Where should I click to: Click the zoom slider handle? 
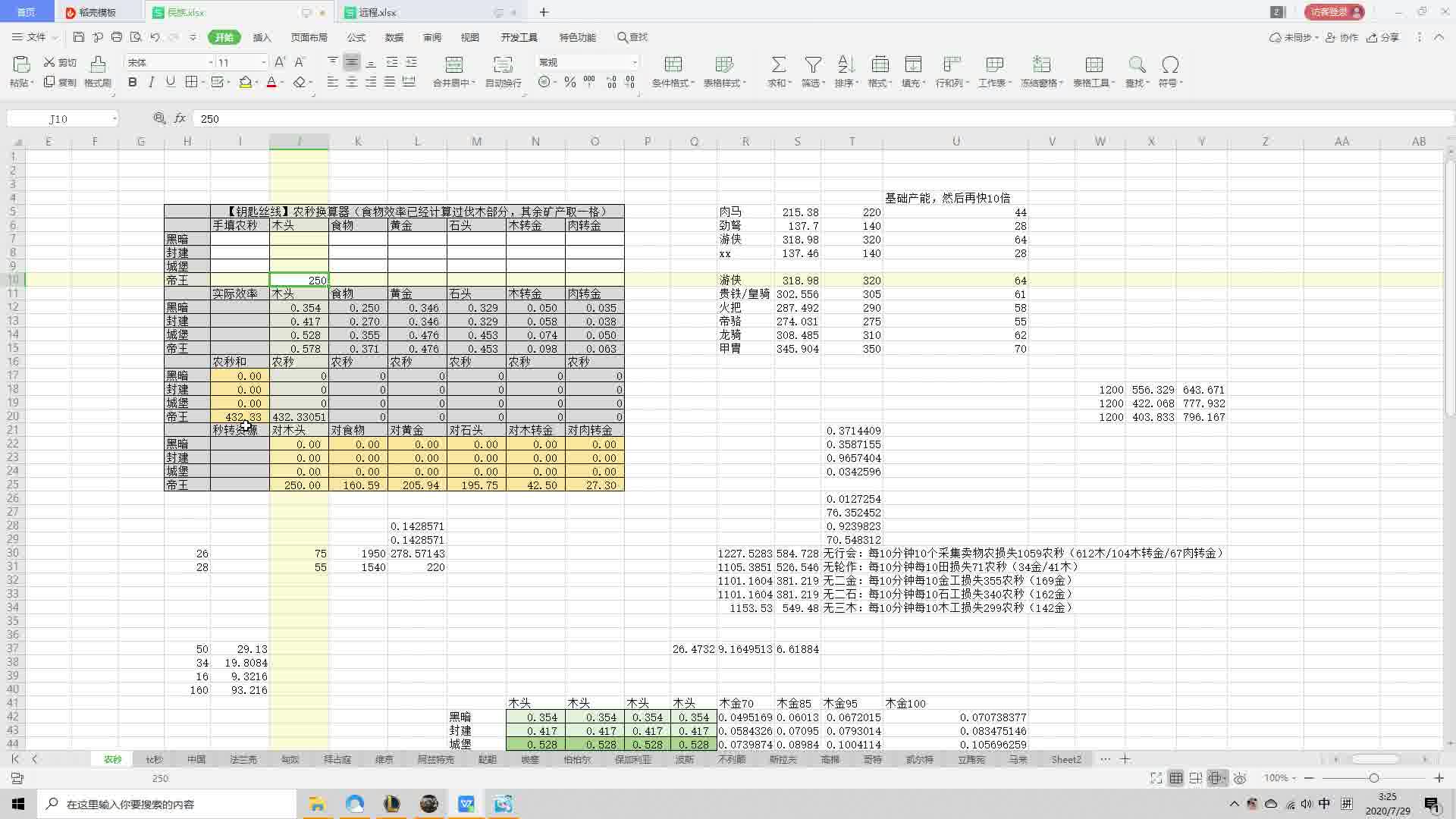1373,778
